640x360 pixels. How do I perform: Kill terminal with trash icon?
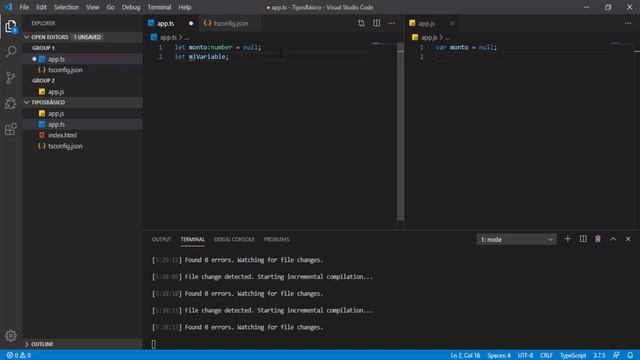(598, 239)
